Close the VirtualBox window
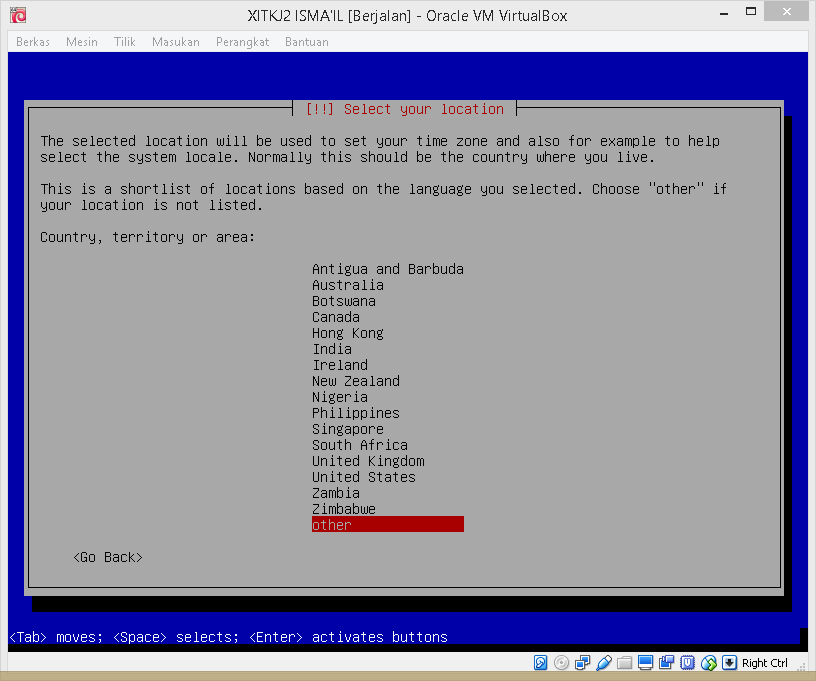The width and height of the screenshot is (816, 681). [786, 11]
